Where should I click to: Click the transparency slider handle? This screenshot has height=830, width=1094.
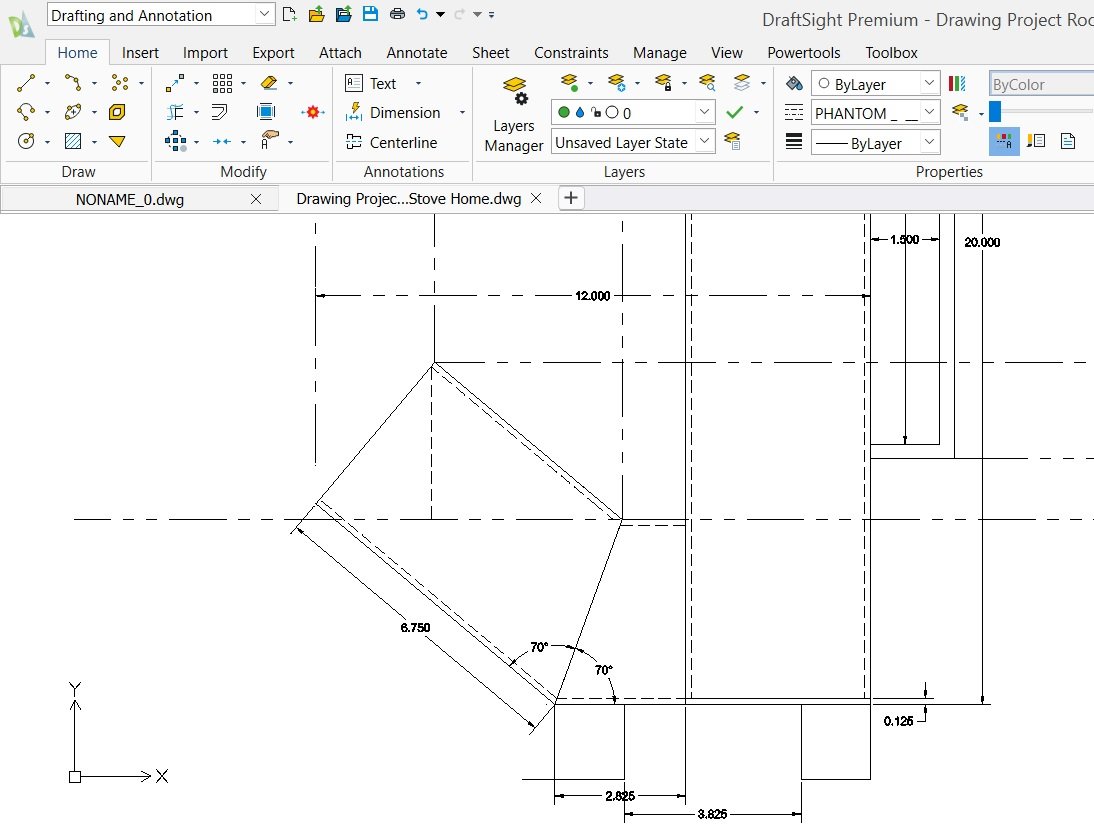tap(995, 112)
